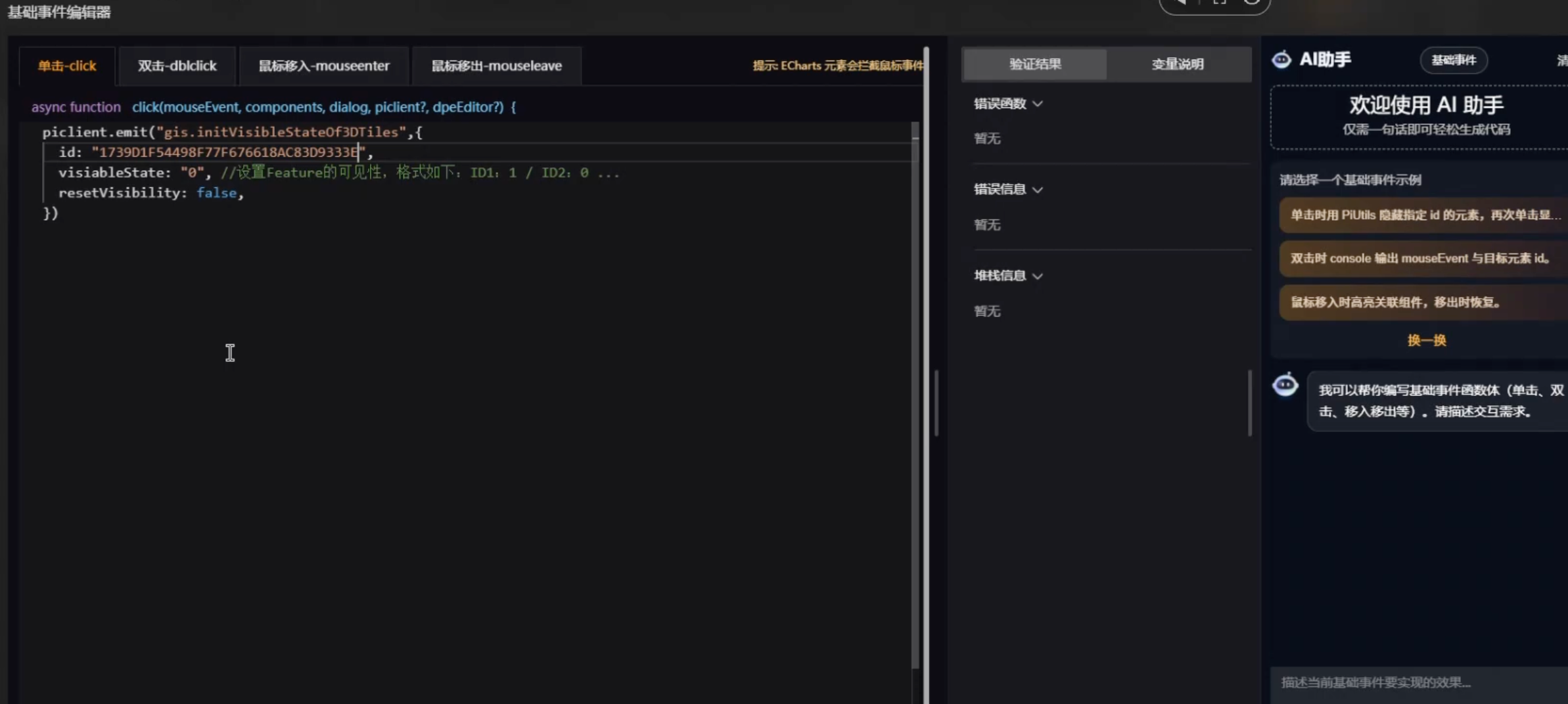Viewport: 1568px width, 704px height.
Task: Click the 基础事件编辑器 title text
Action: point(59,12)
